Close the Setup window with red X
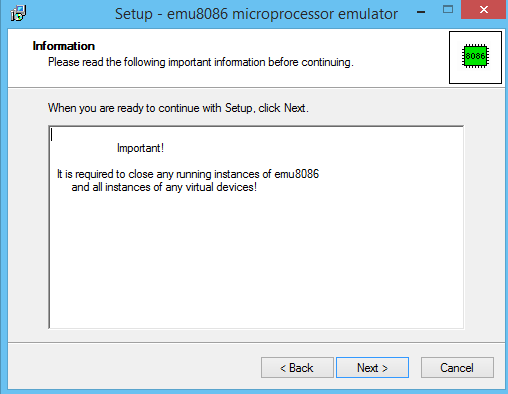 click(x=484, y=9)
